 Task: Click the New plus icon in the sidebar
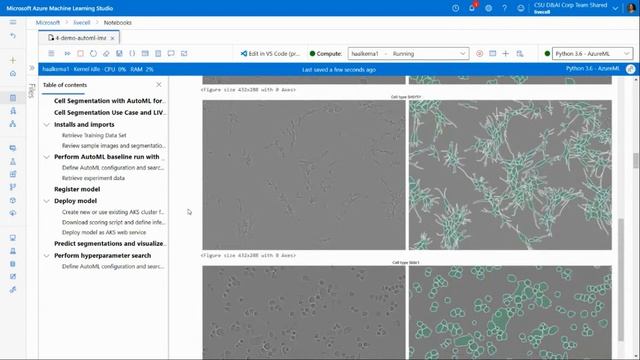pyautogui.click(x=13, y=60)
